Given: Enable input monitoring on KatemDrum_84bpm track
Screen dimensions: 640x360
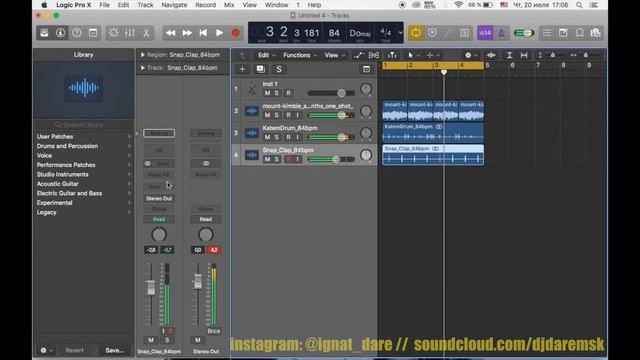Looking at the screenshot, I should click(298, 137).
